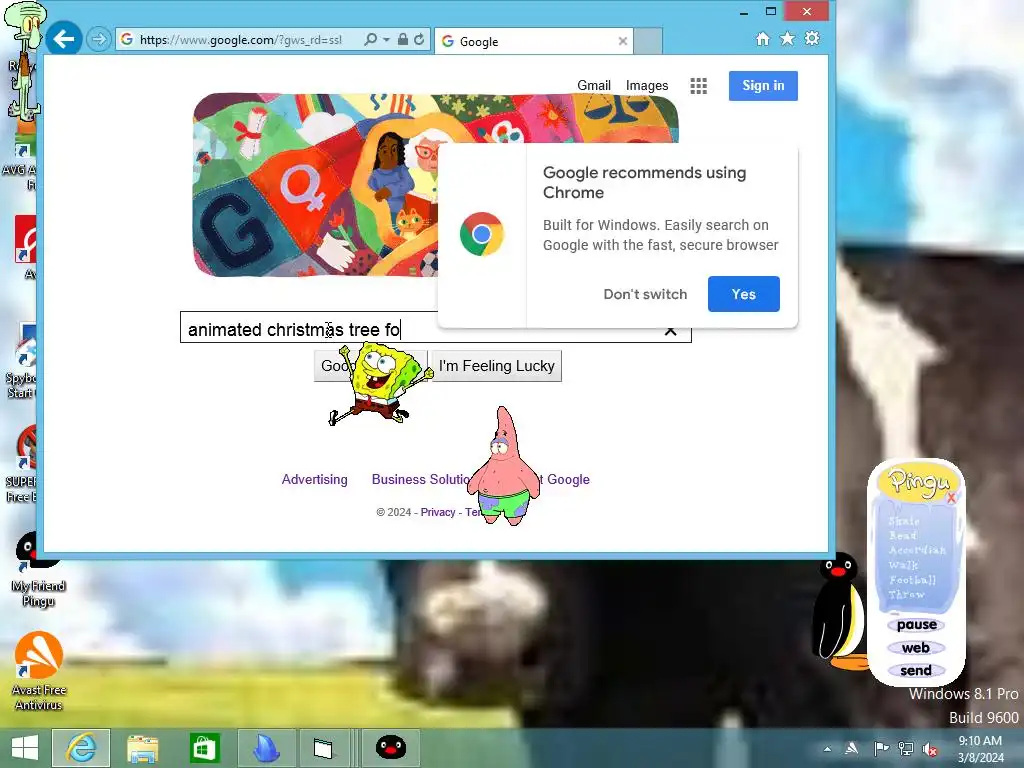Click the Pingu face taskbar icon
This screenshot has height=768, width=1024.
coord(391,748)
